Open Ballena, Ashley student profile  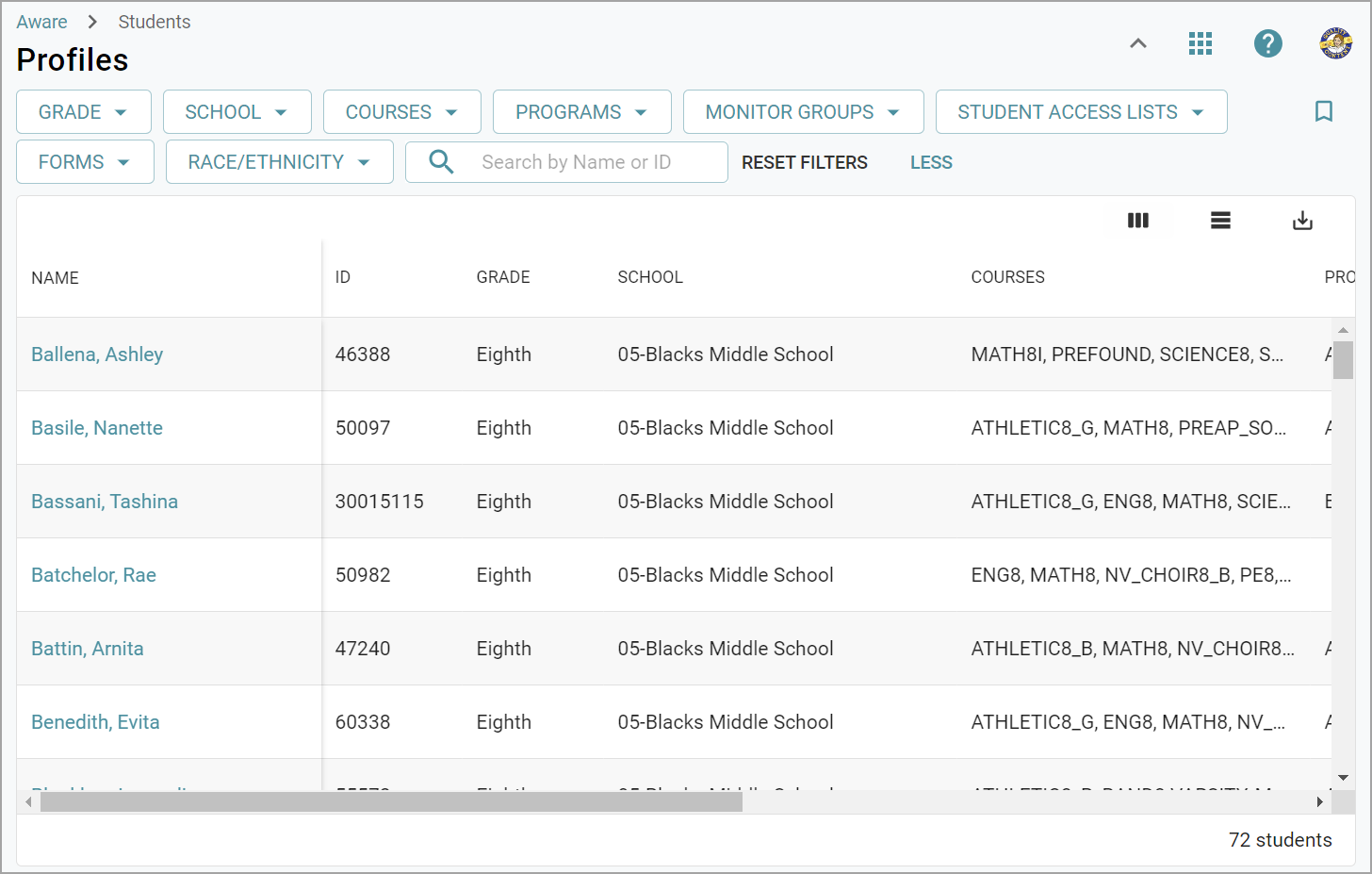click(x=97, y=355)
